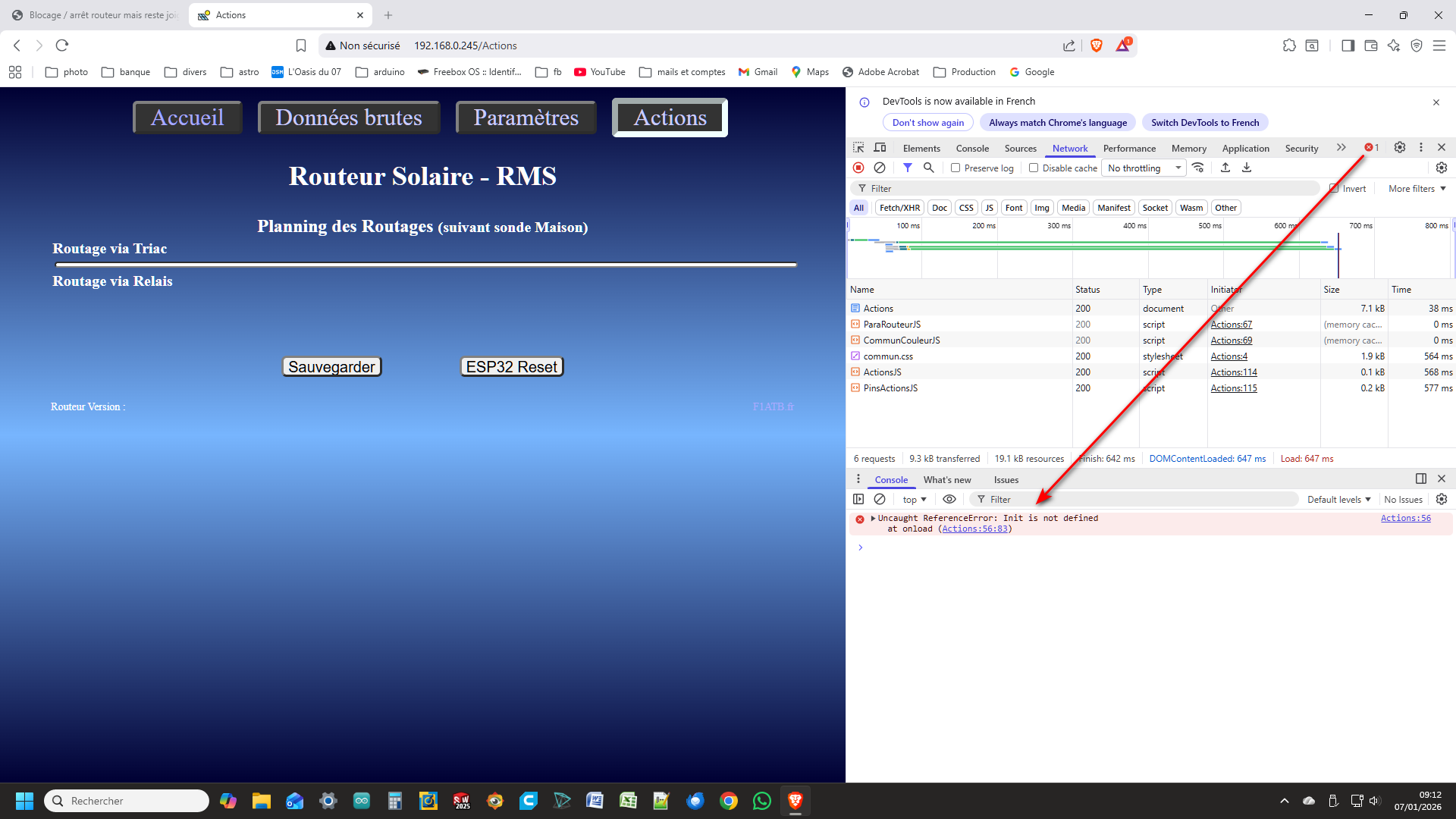Click the Export HAR download icon

tap(1247, 168)
